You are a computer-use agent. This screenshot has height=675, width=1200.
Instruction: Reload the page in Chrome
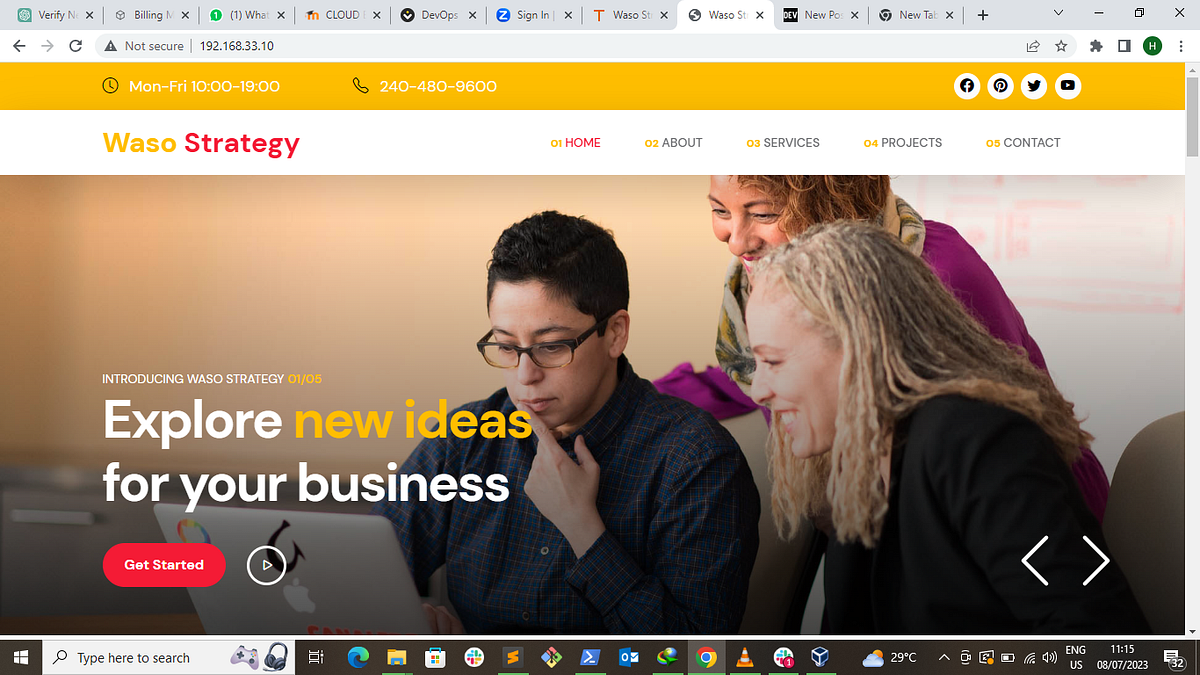(75, 46)
